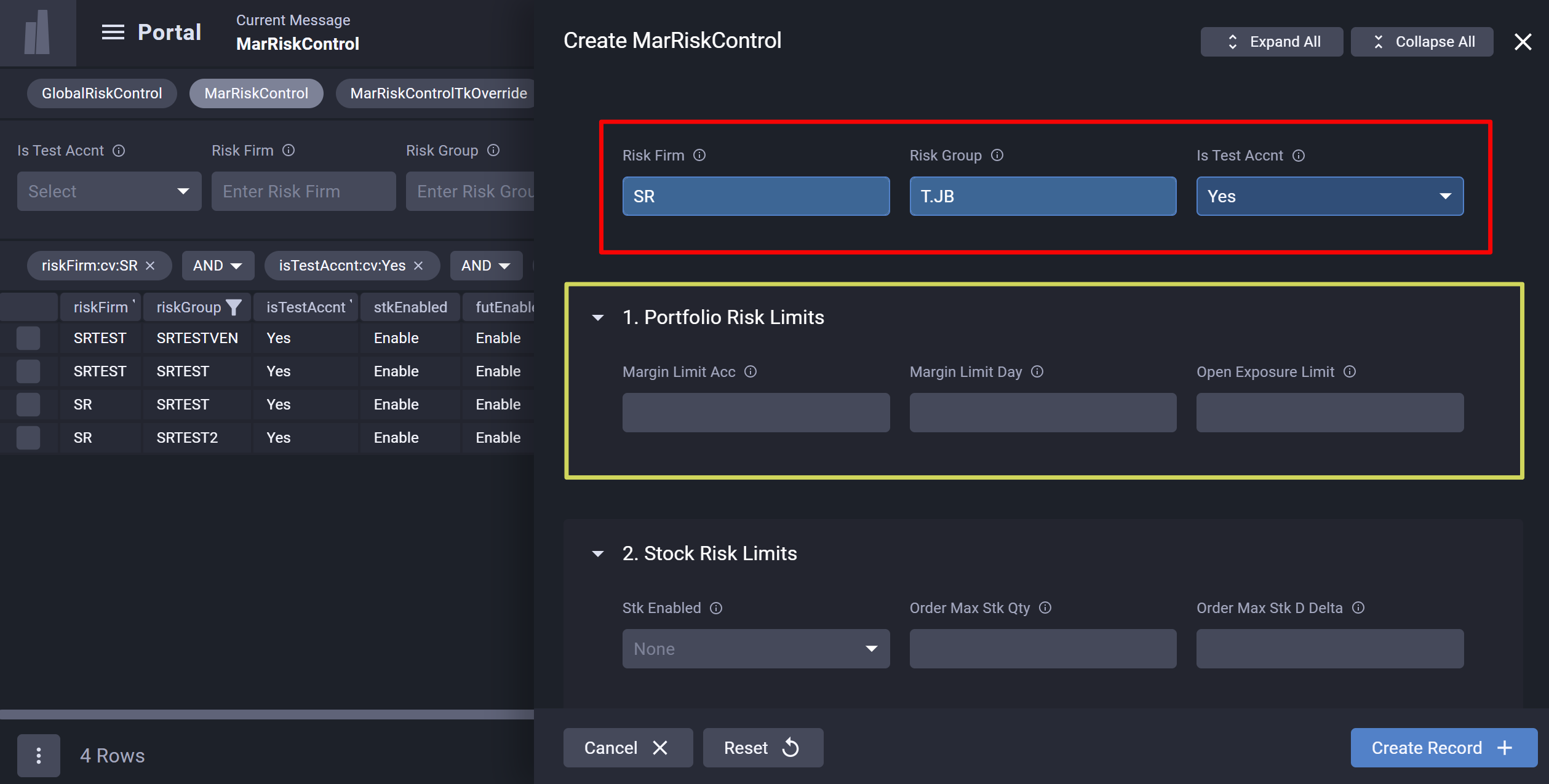
Task: Remove the riskFirm:cv:SR filter chip
Action: pyautogui.click(x=150, y=266)
